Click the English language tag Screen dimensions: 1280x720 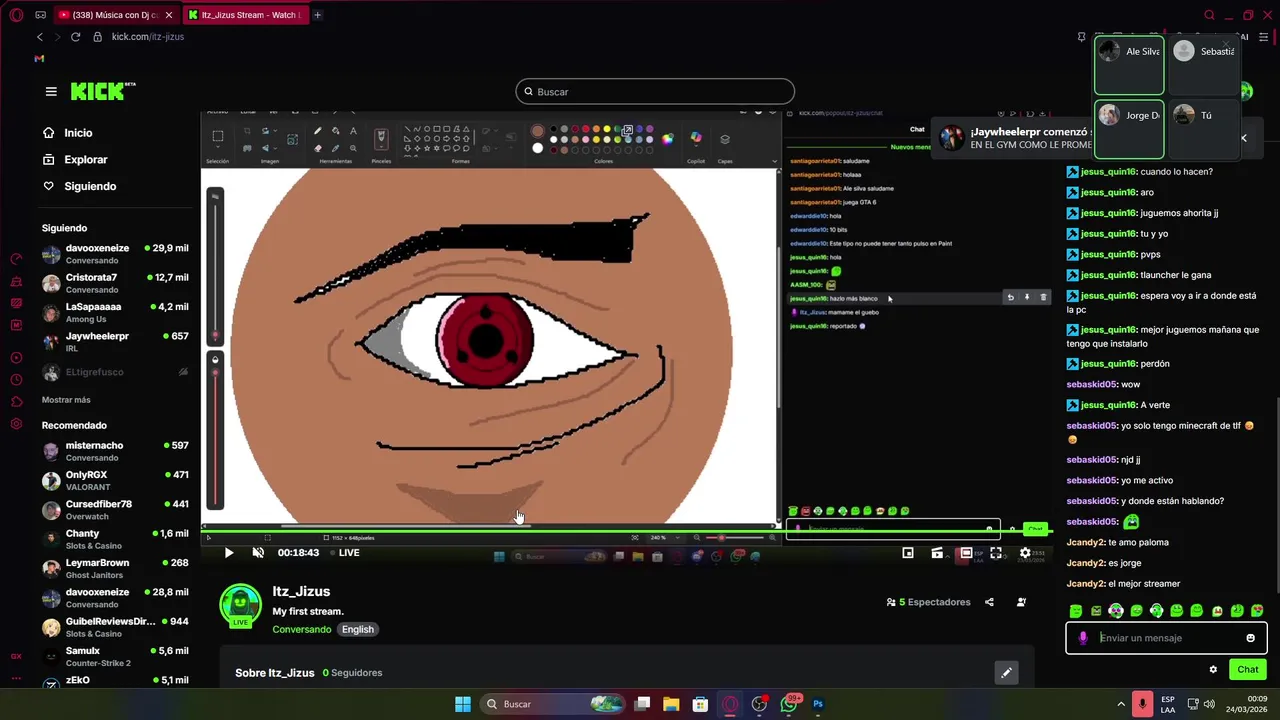[357, 629]
